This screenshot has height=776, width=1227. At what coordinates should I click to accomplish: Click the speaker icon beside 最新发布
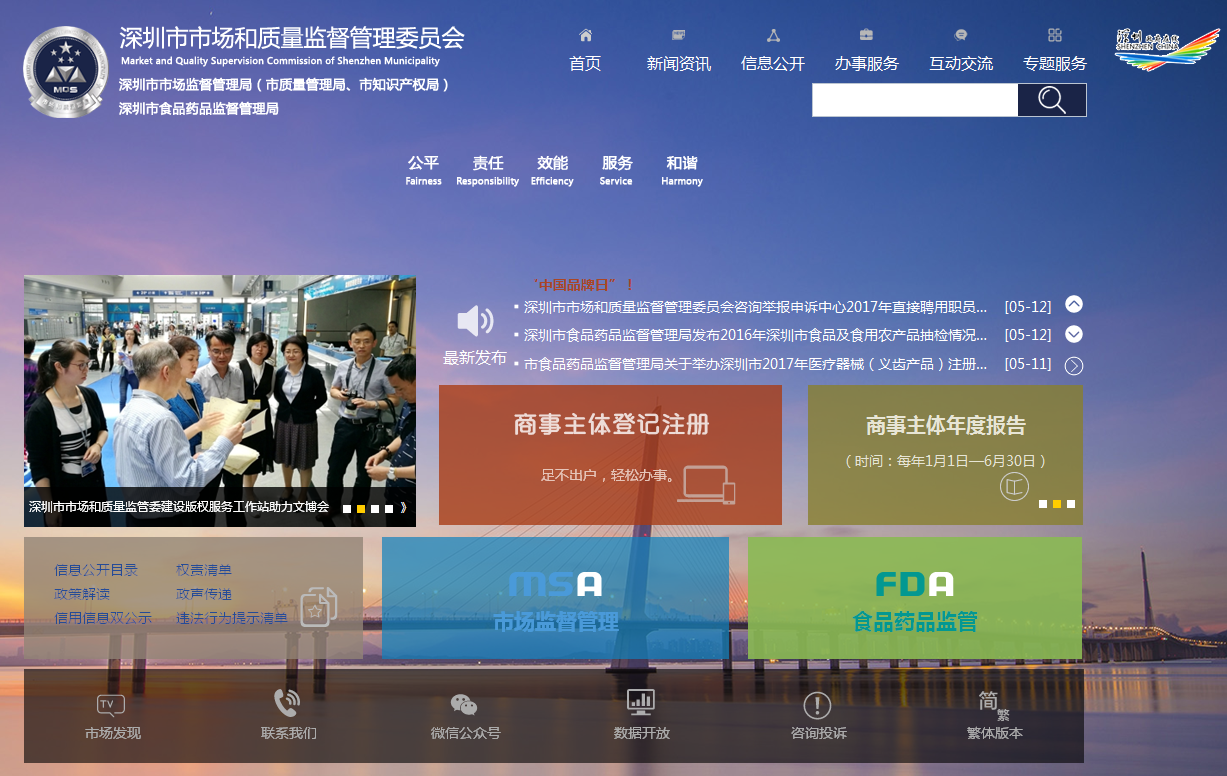pyautogui.click(x=473, y=318)
